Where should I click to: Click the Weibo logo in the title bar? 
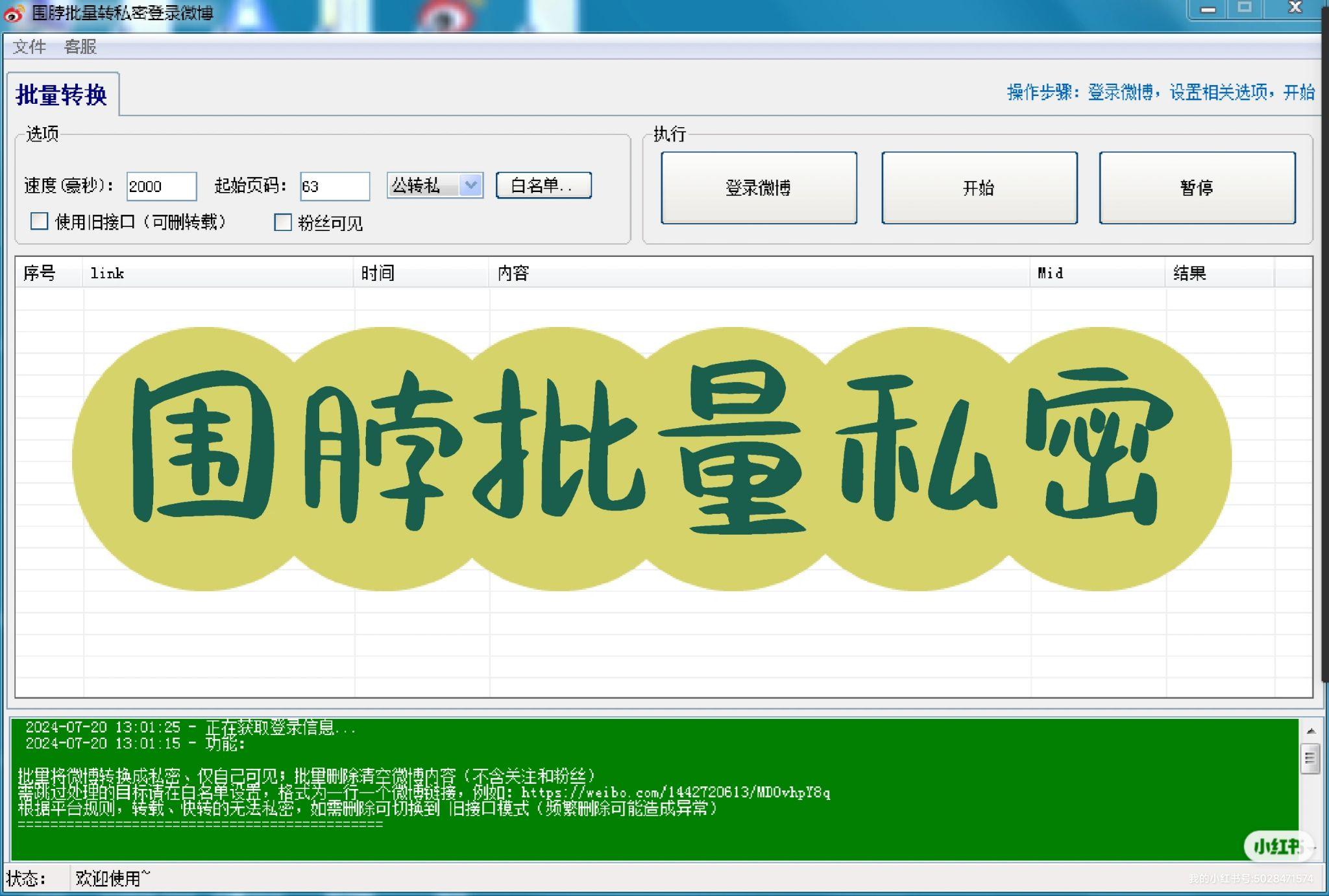(13, 12)
